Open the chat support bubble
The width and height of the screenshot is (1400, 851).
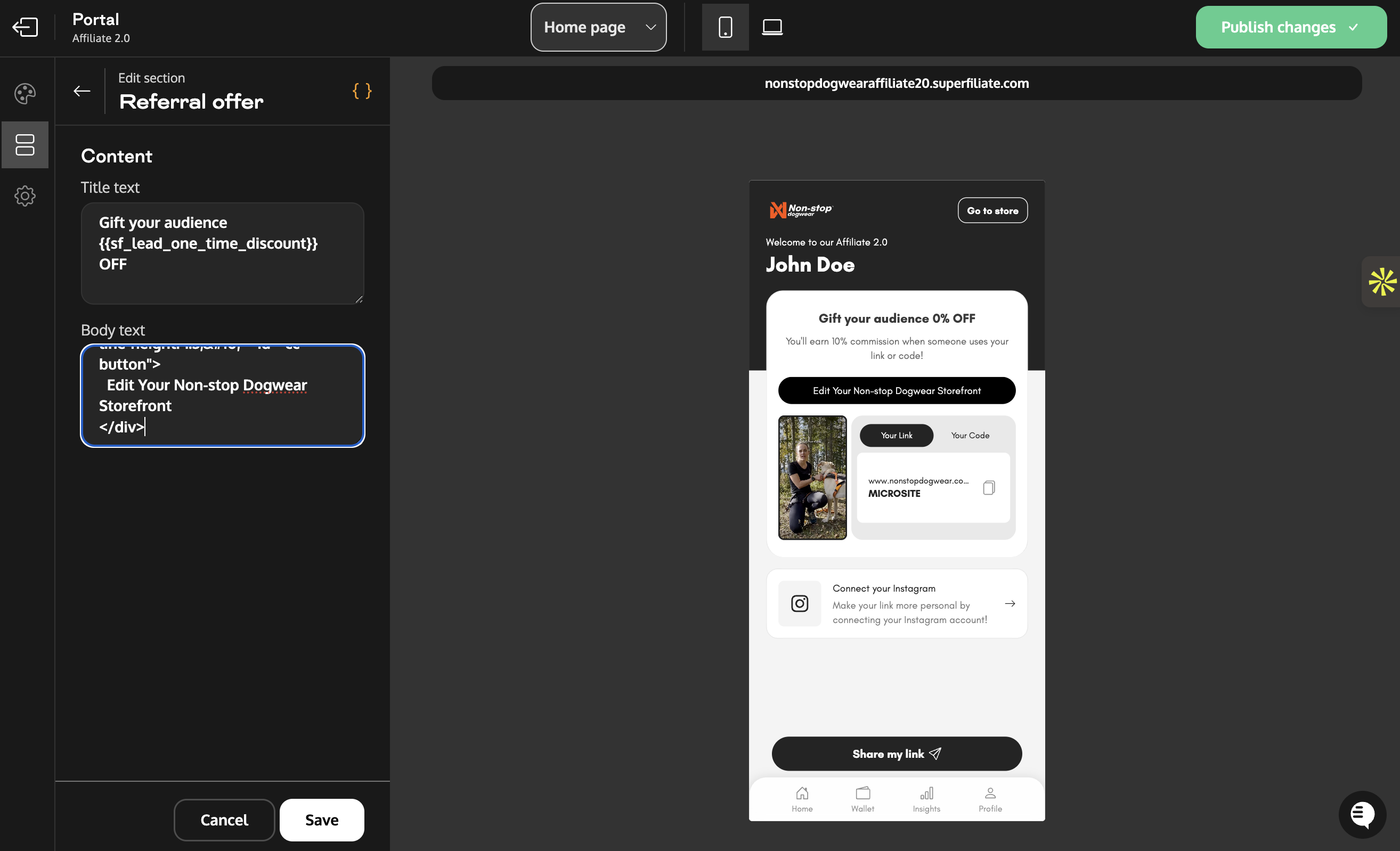click(1362, 814)
